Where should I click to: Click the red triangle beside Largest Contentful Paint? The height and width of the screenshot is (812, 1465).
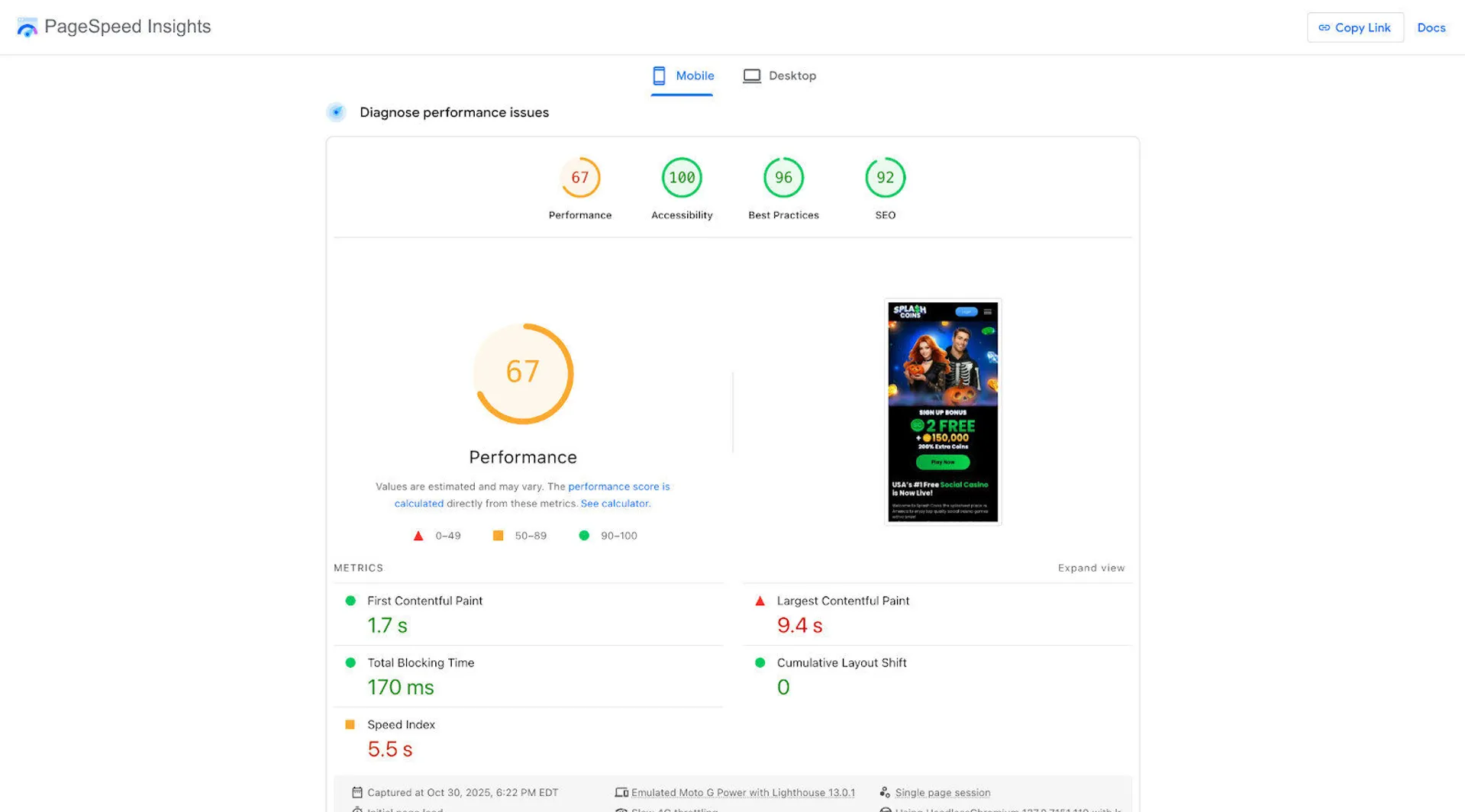(760, 601)
